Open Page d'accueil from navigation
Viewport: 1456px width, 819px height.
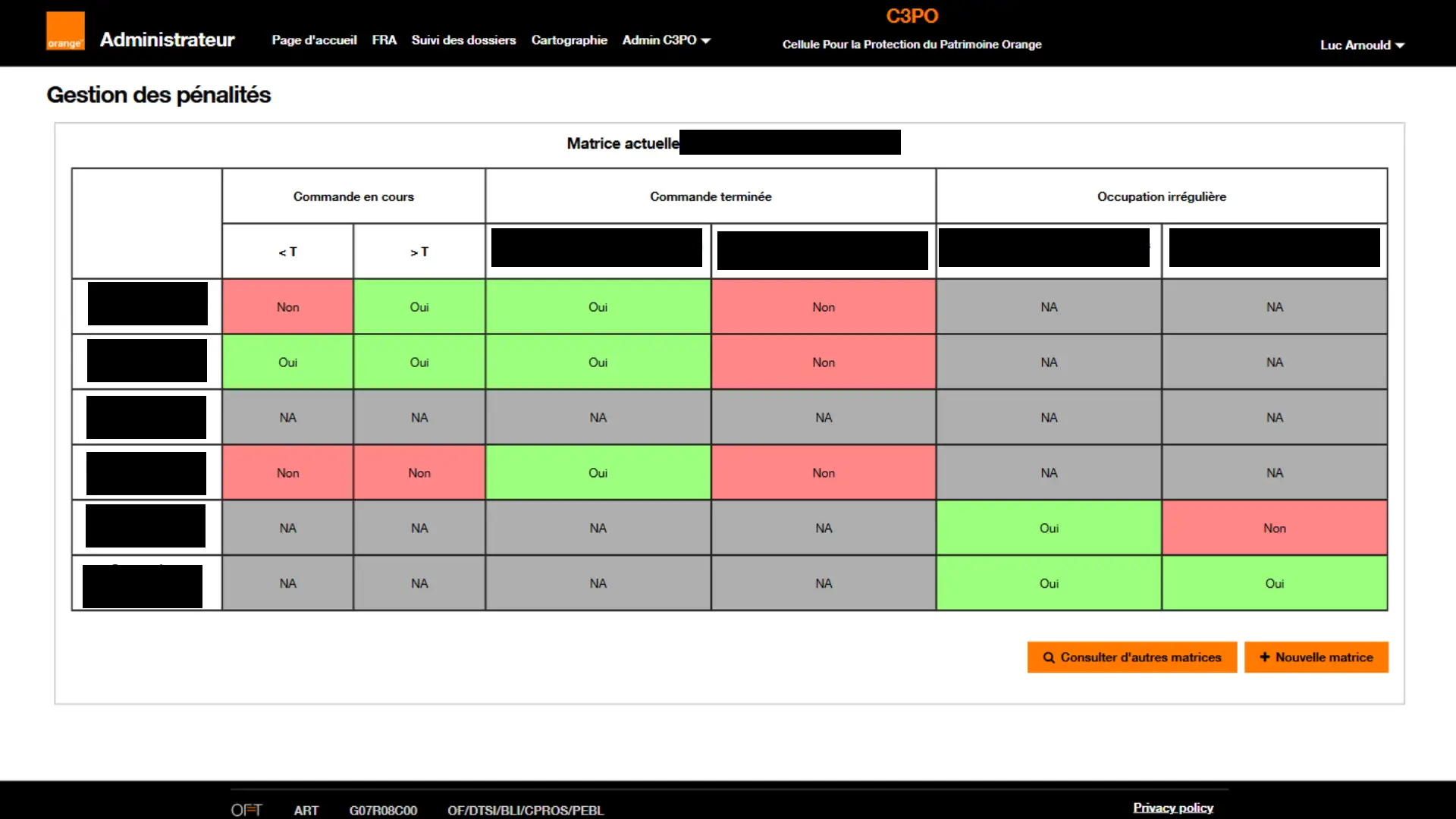click(x=314, y=40)
